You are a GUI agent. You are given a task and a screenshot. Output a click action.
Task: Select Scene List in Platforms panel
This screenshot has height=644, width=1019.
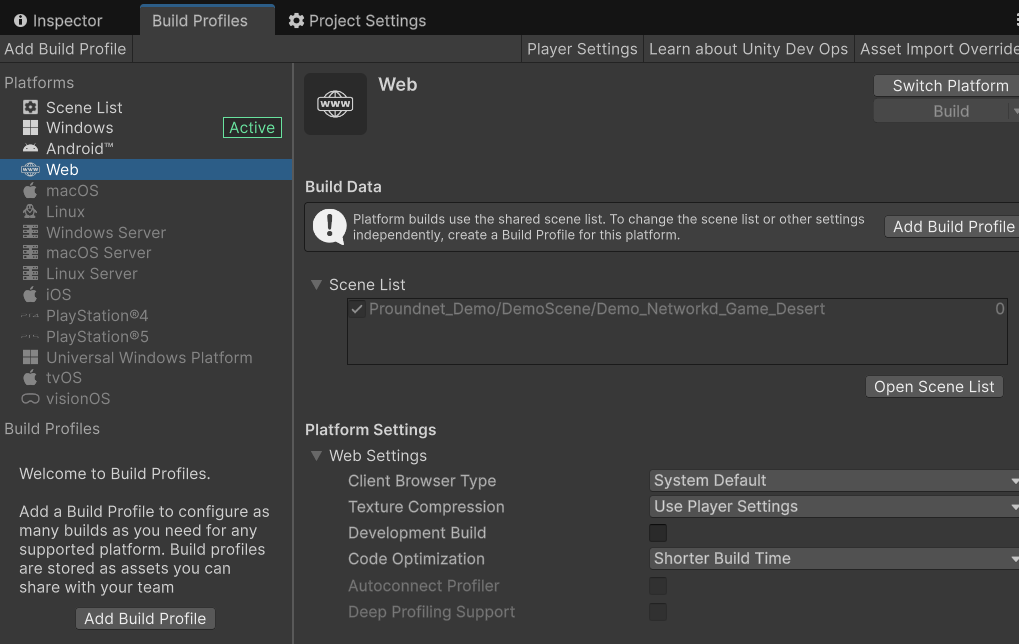click(x=146, y=107)
